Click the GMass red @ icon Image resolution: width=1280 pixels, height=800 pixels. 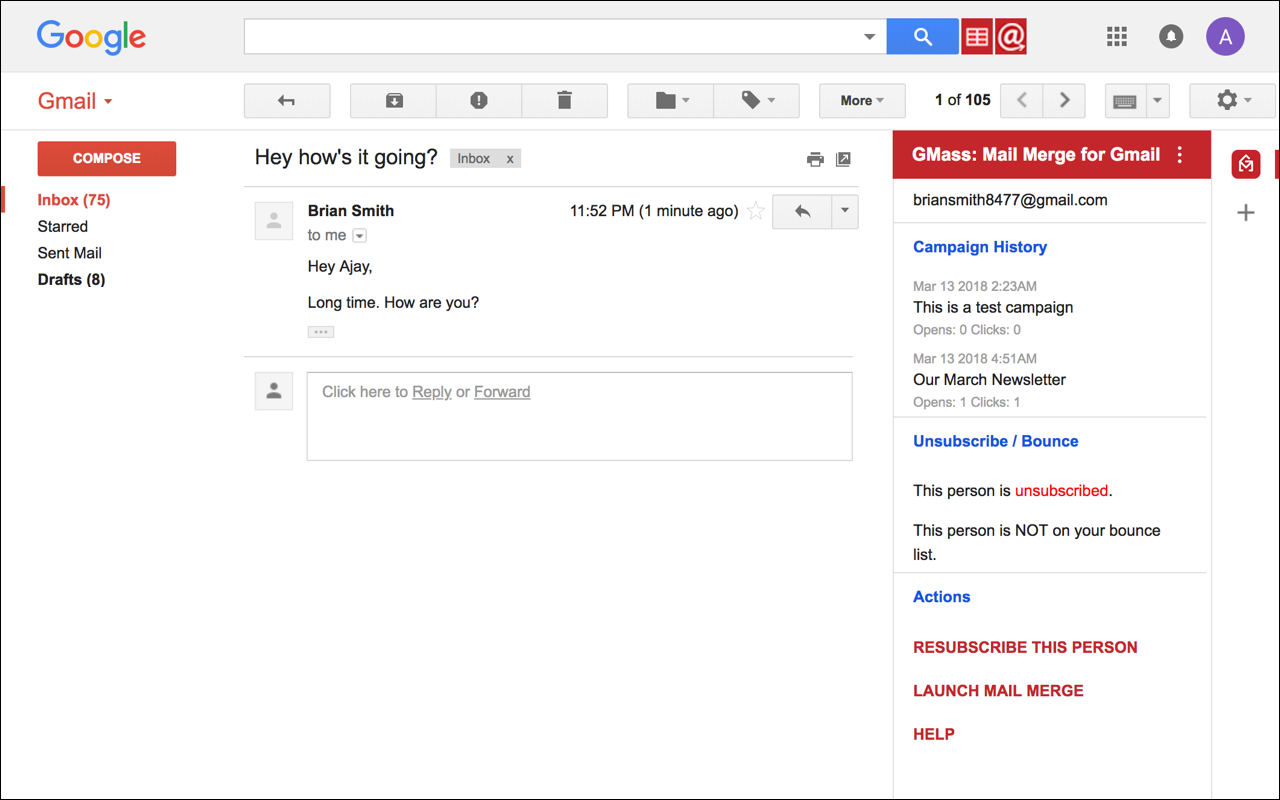[1011, 37]
